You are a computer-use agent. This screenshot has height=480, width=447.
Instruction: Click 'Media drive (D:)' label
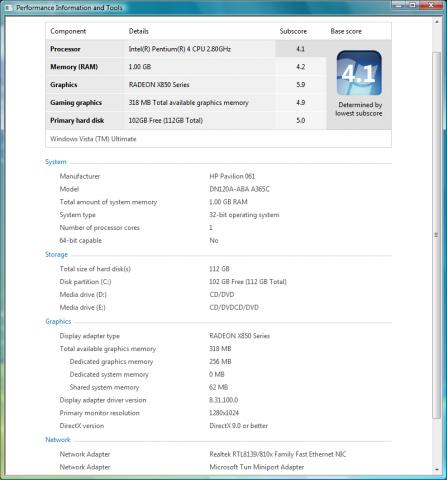pyautogui.click(x=83, y=295)
